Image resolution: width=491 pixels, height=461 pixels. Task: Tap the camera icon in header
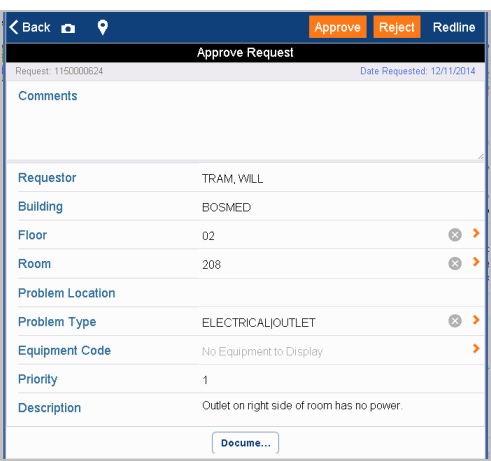[68, 28]
